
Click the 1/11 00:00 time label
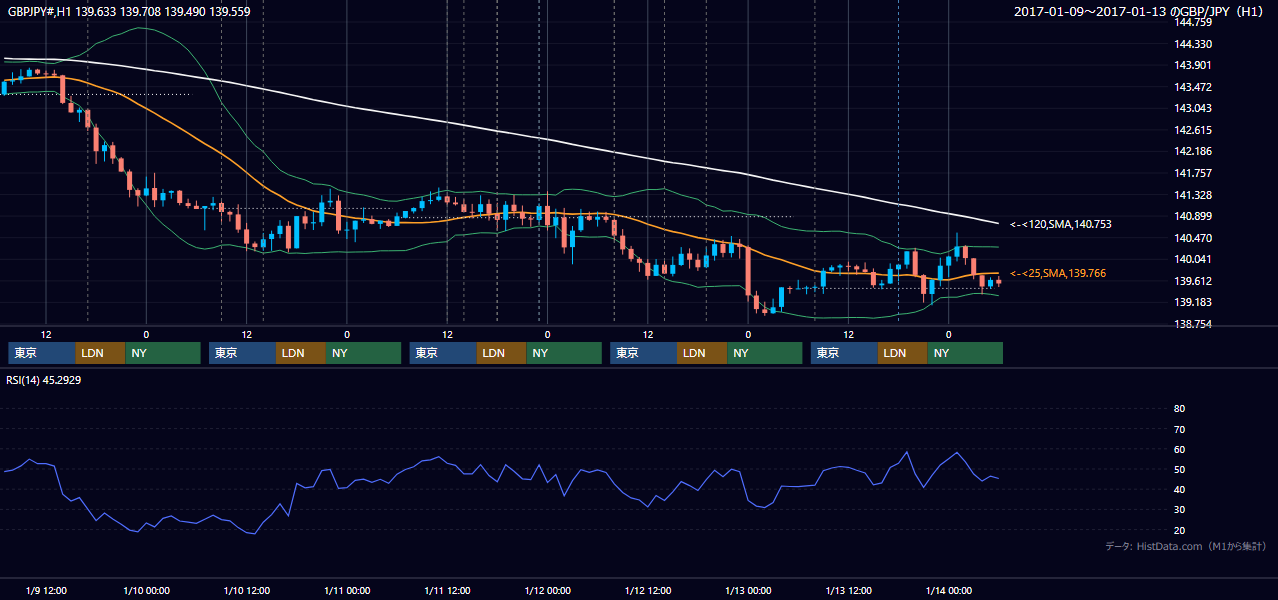pyautogui.click(x=347, y=590)
